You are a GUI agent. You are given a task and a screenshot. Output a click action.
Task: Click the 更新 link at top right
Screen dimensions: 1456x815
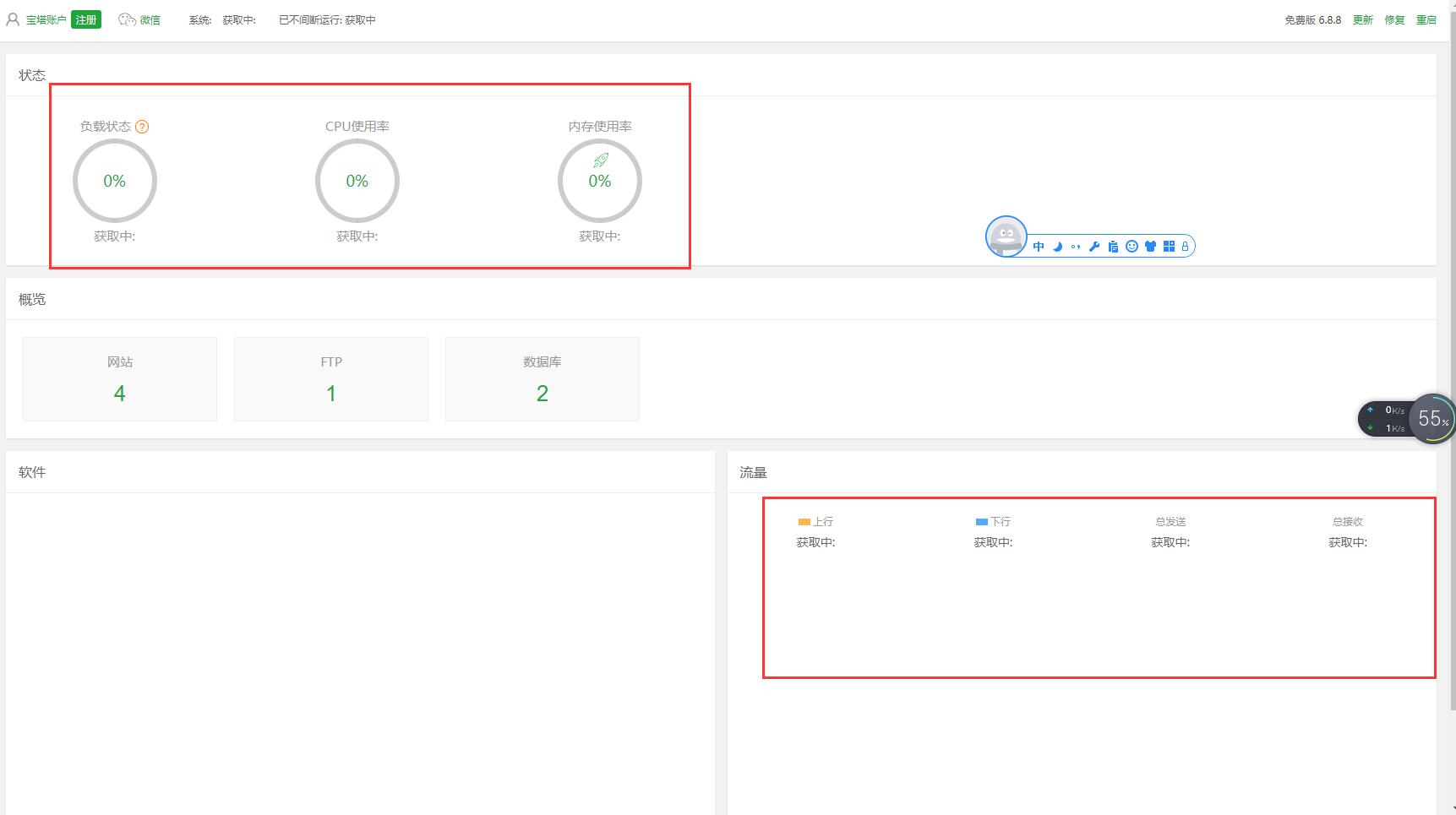point(1362,19)
